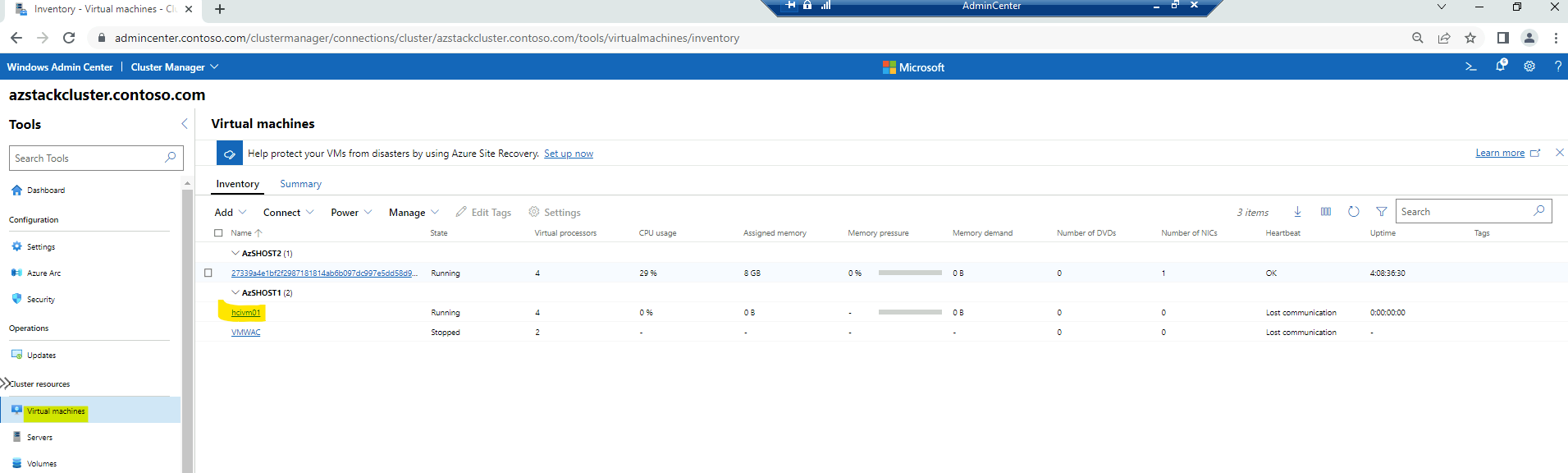This screenshot has height=473, width=1568.
Task: Click the magnifier in VM search box
Action: [1539, 211]
